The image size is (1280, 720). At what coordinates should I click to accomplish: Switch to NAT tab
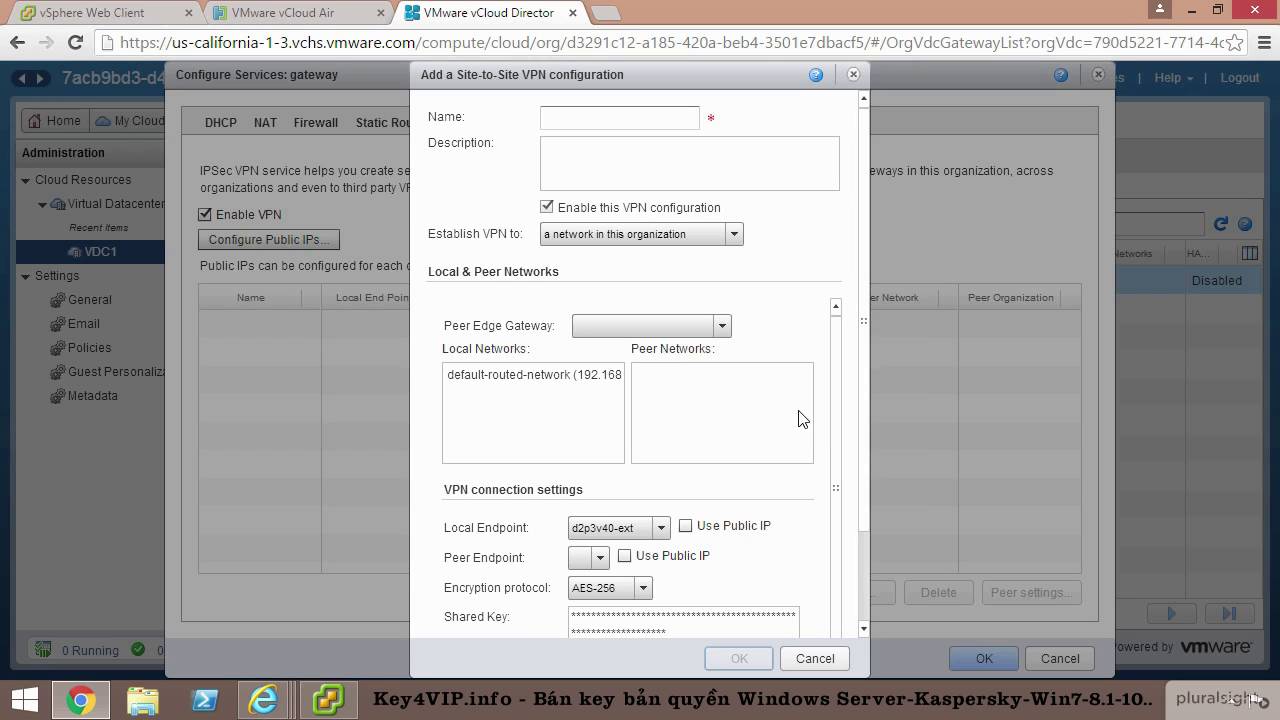265,123
